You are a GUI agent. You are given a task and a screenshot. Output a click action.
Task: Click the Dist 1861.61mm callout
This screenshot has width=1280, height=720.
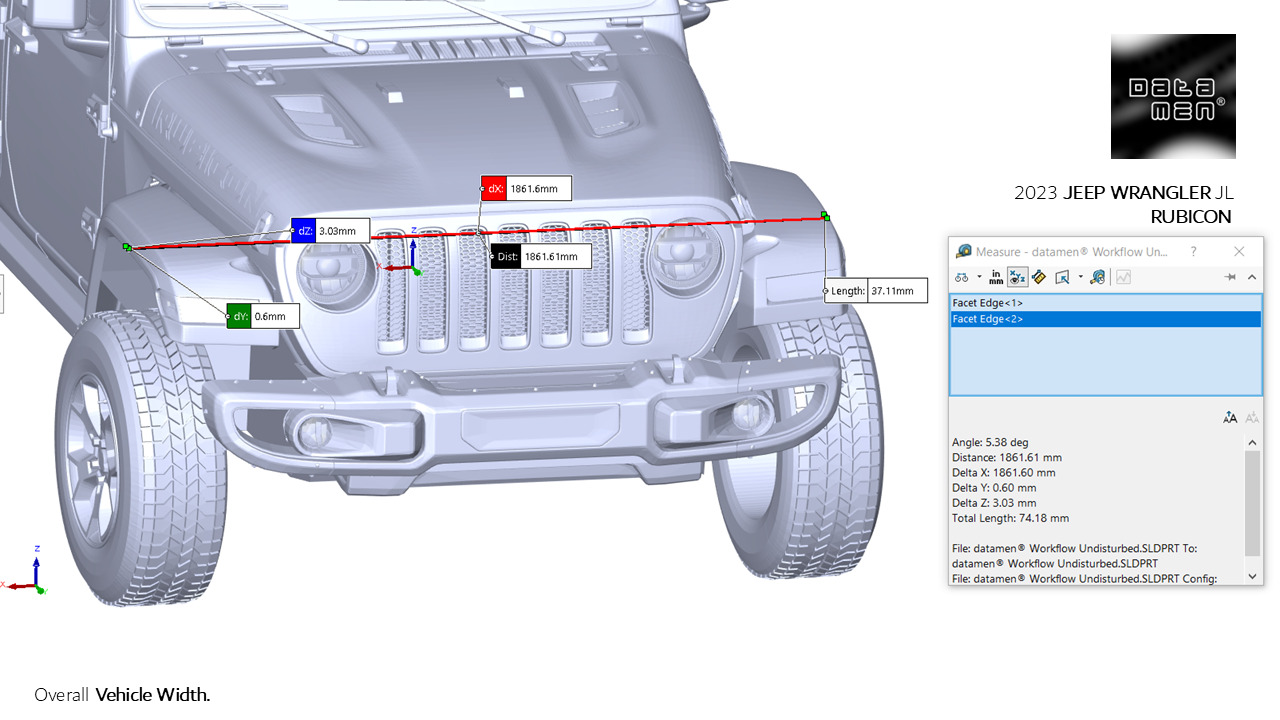pos(541,256)
